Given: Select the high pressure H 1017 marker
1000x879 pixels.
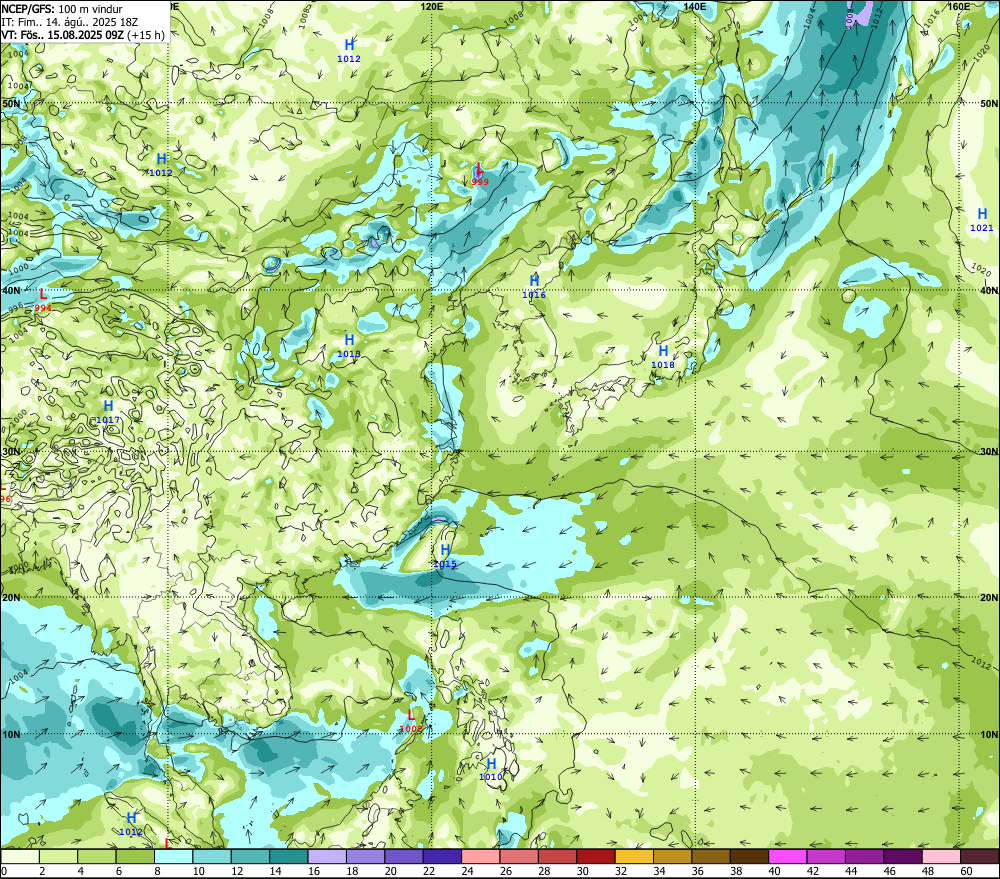Looking at the screenshot, I should (108, 412).
